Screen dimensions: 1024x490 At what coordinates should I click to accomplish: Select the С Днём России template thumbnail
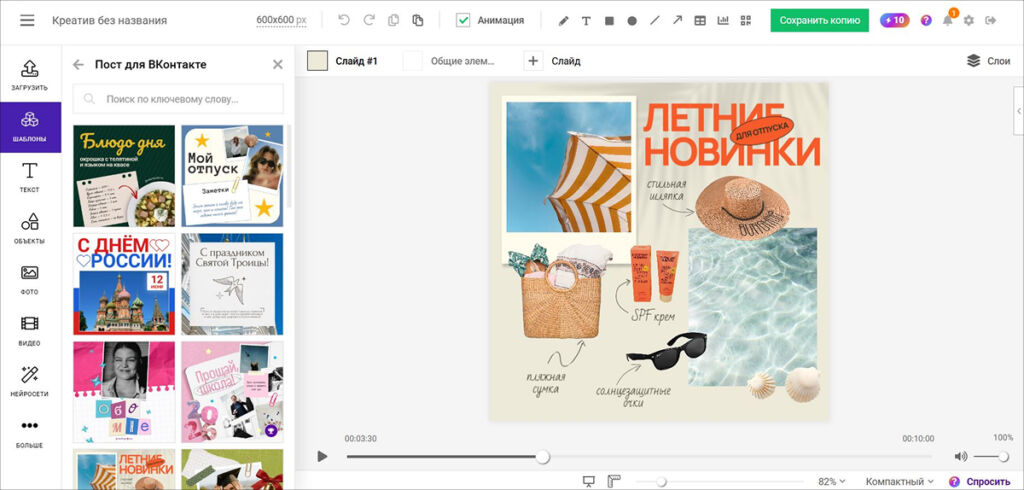[x=124, y=284]
